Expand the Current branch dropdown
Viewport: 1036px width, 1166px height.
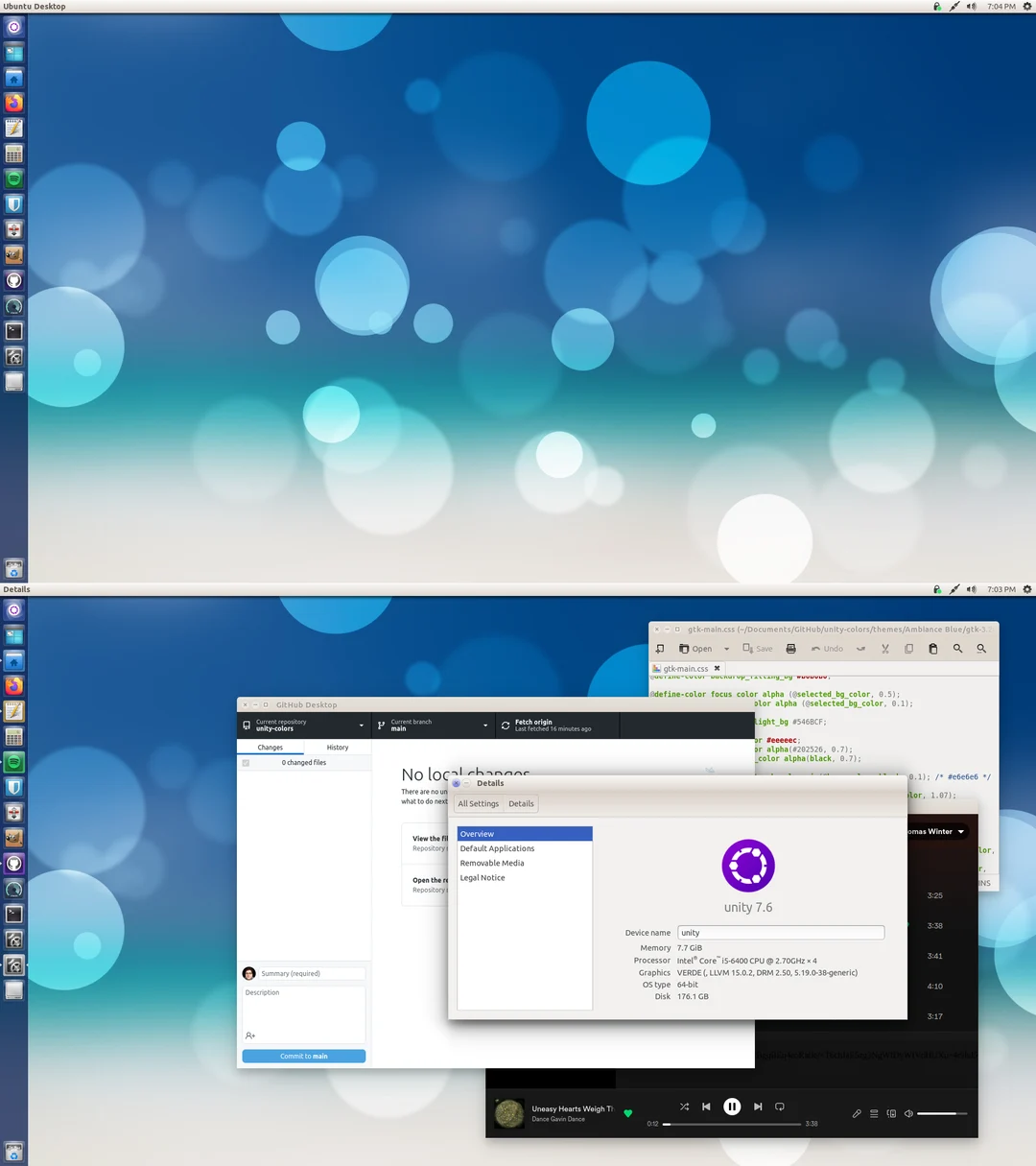point(485,726)
